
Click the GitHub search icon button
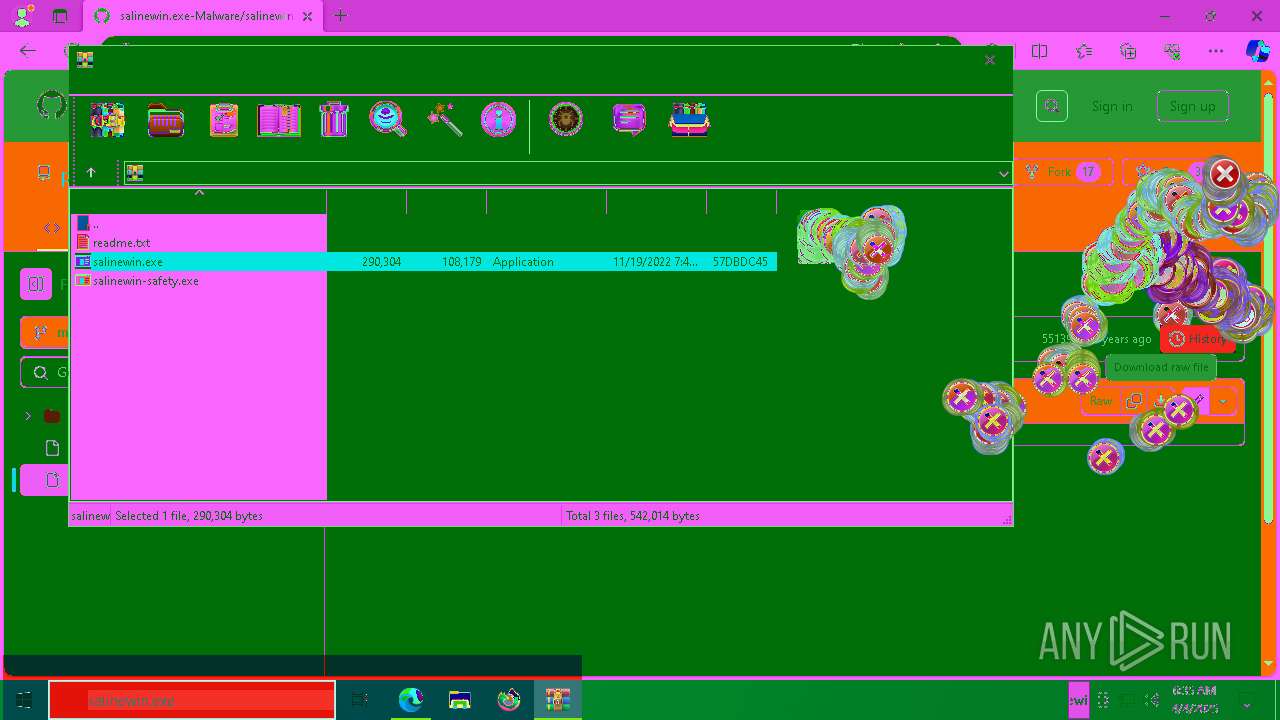coord(1052,106)
